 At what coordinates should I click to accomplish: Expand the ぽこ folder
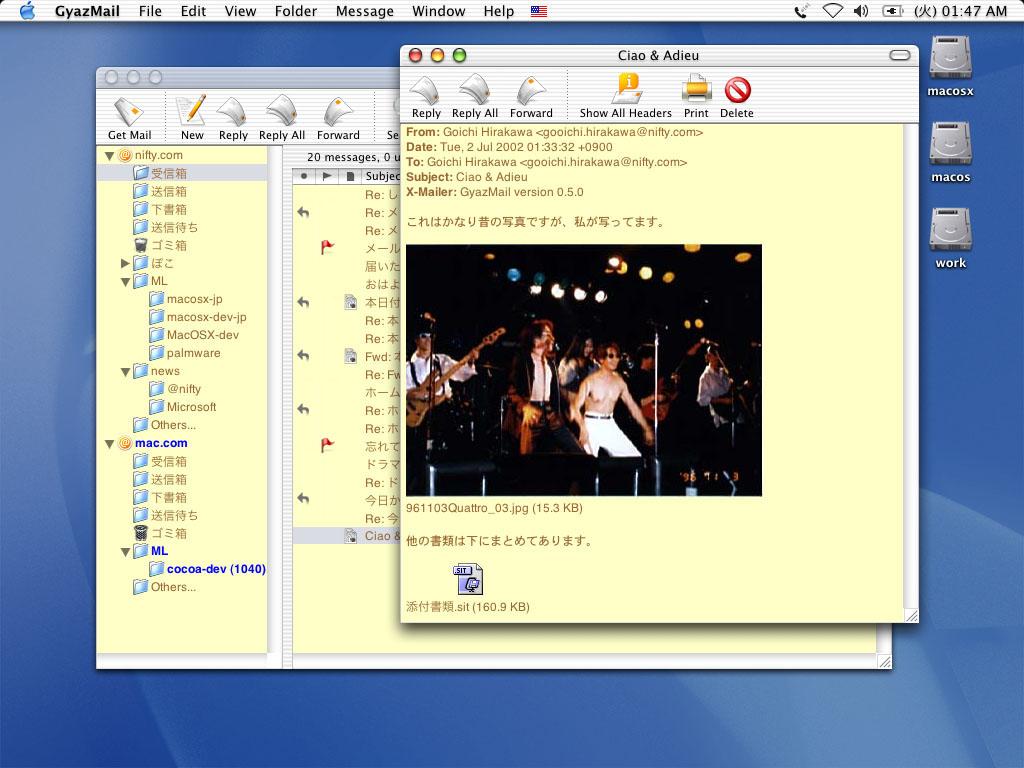tap(125, 263)
